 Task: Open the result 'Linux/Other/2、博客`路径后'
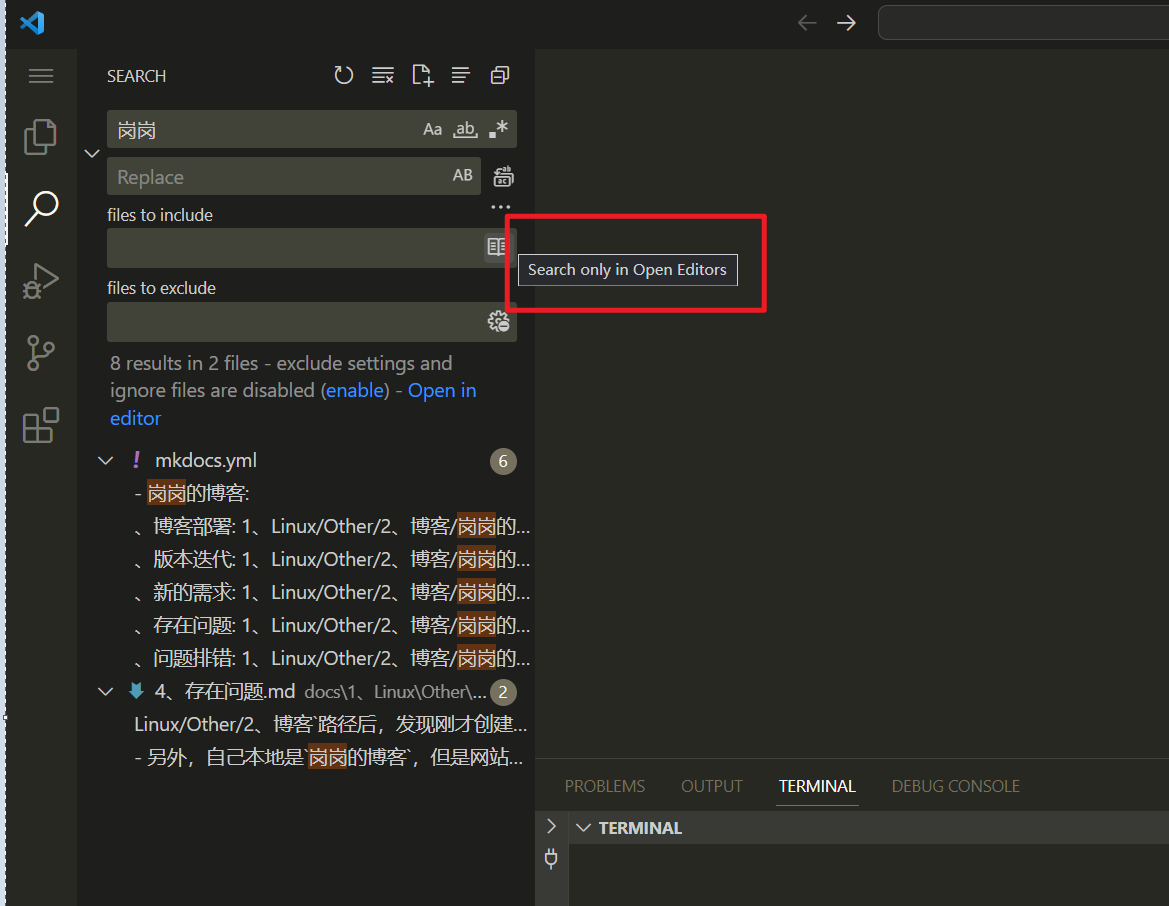[x=306, y=725]
